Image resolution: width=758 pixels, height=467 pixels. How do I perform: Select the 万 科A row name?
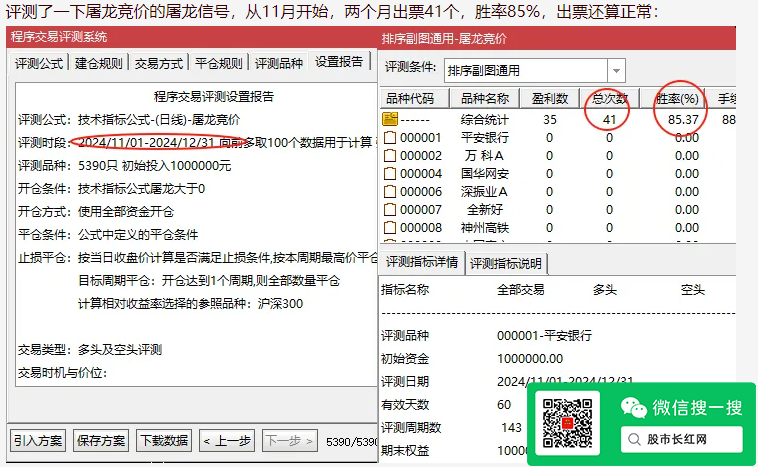click(485, 156)
